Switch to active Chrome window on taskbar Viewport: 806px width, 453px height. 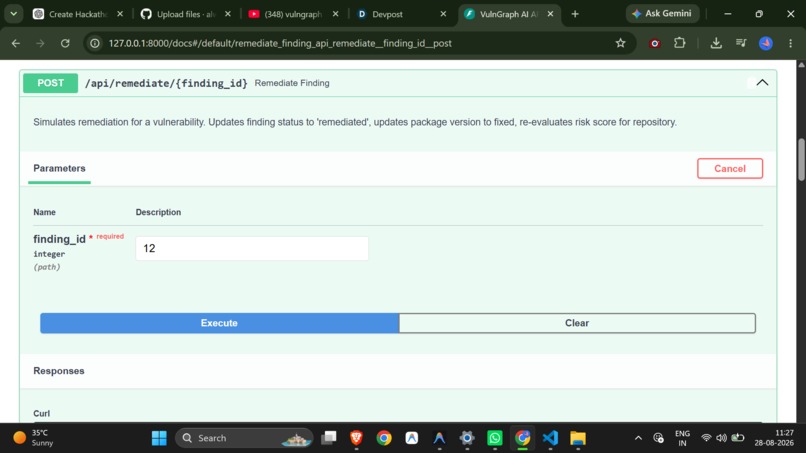523,438
